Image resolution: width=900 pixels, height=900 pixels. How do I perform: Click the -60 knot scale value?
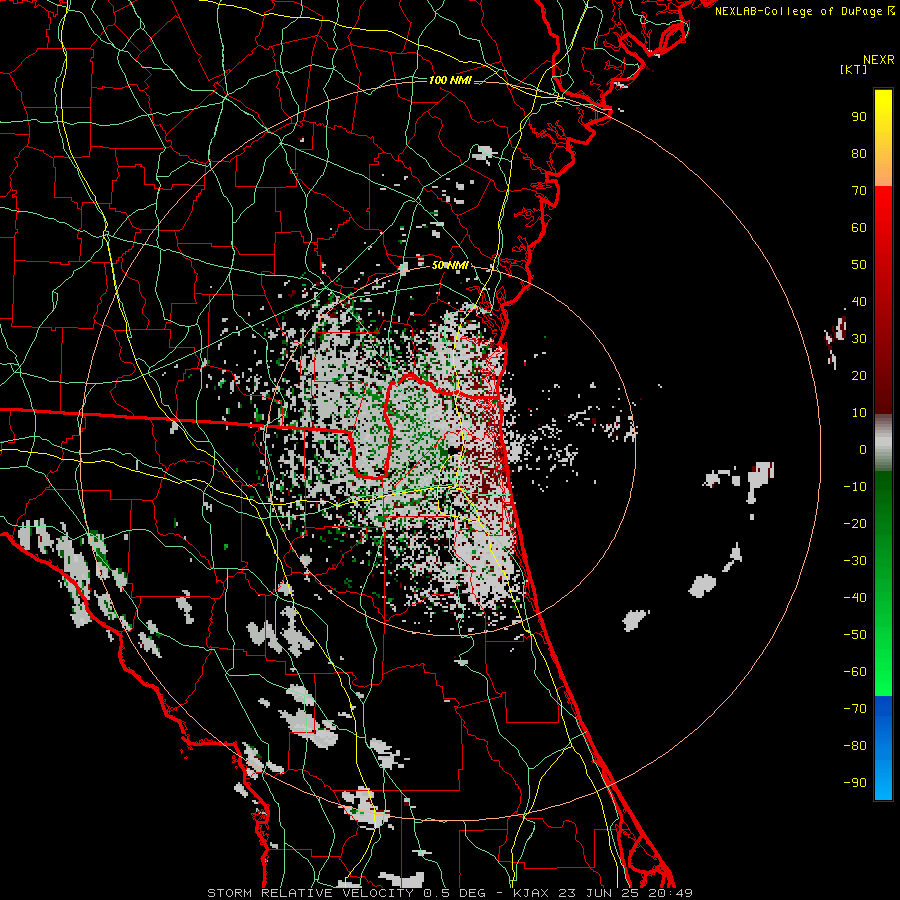(855, 672)
